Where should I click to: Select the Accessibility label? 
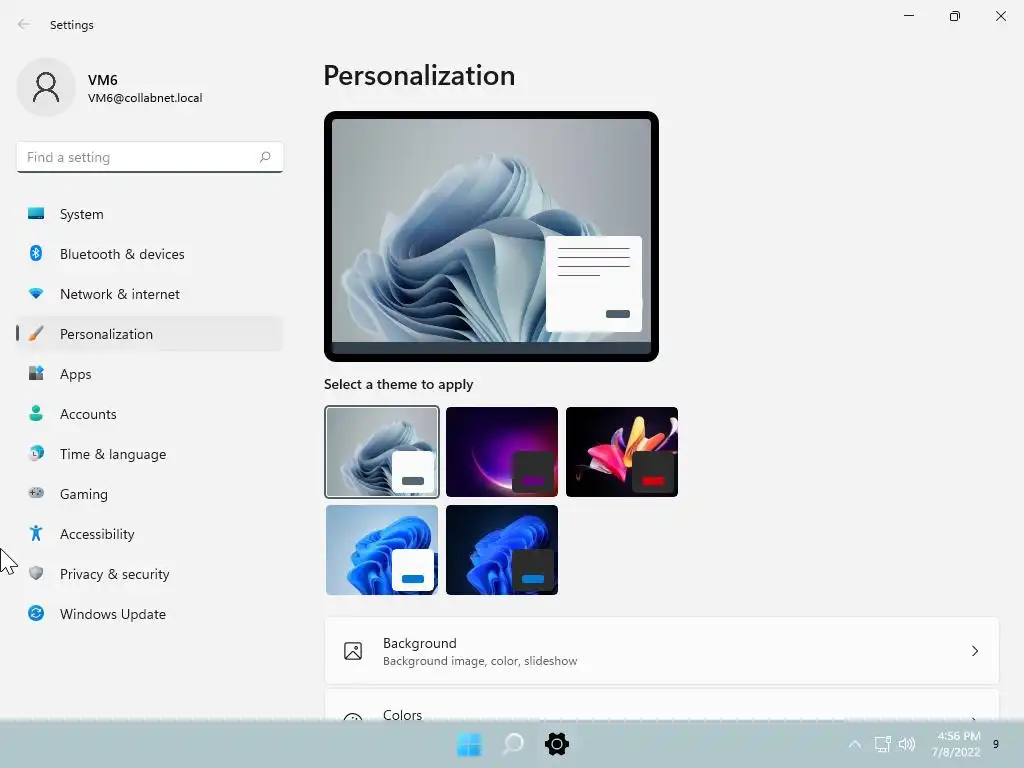97,534
